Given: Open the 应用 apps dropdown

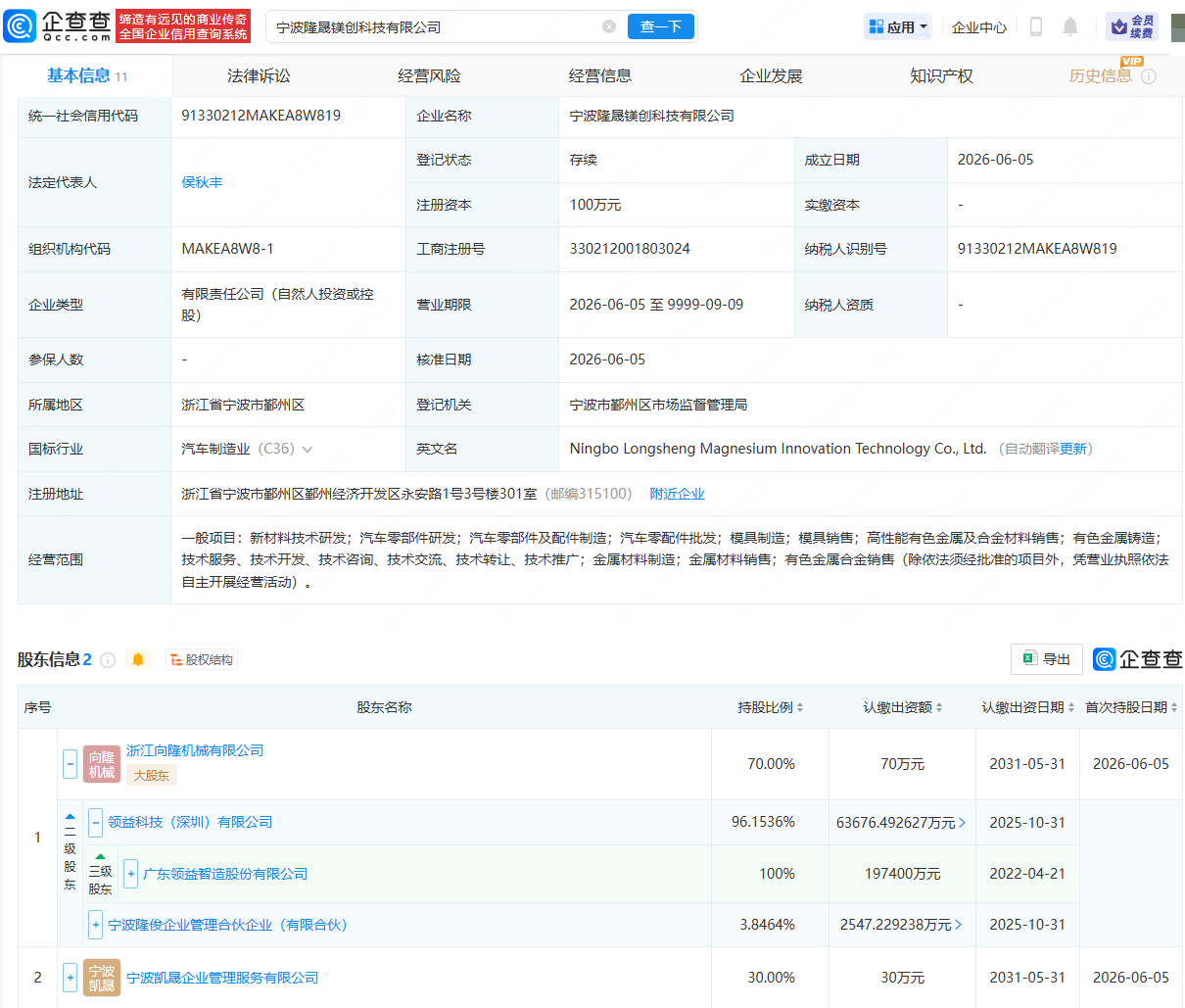Looking at the screenshot, I should click(x=898, y=27).
